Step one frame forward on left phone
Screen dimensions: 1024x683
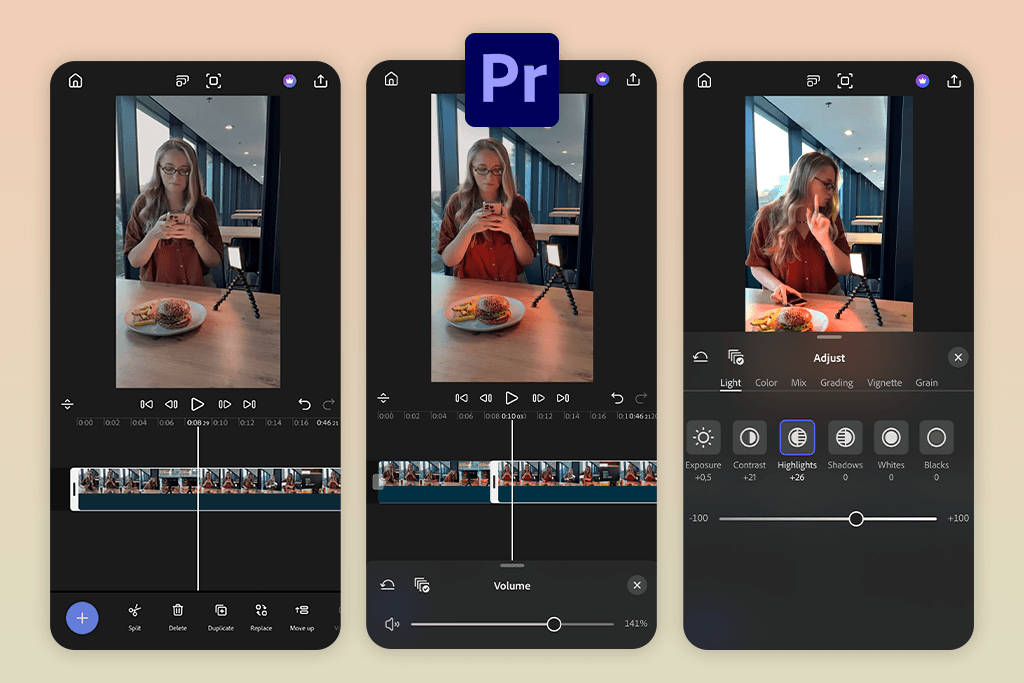pyautogui.click(x=225, y=404)
